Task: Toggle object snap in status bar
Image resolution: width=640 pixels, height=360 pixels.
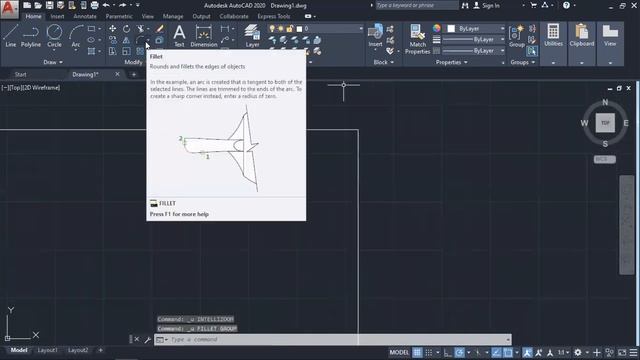Action: (508, 352)
